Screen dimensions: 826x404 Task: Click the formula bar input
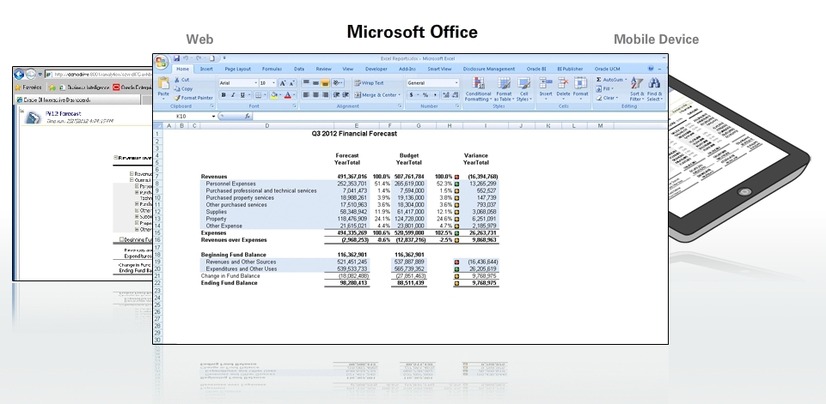[x=458, y=116]
